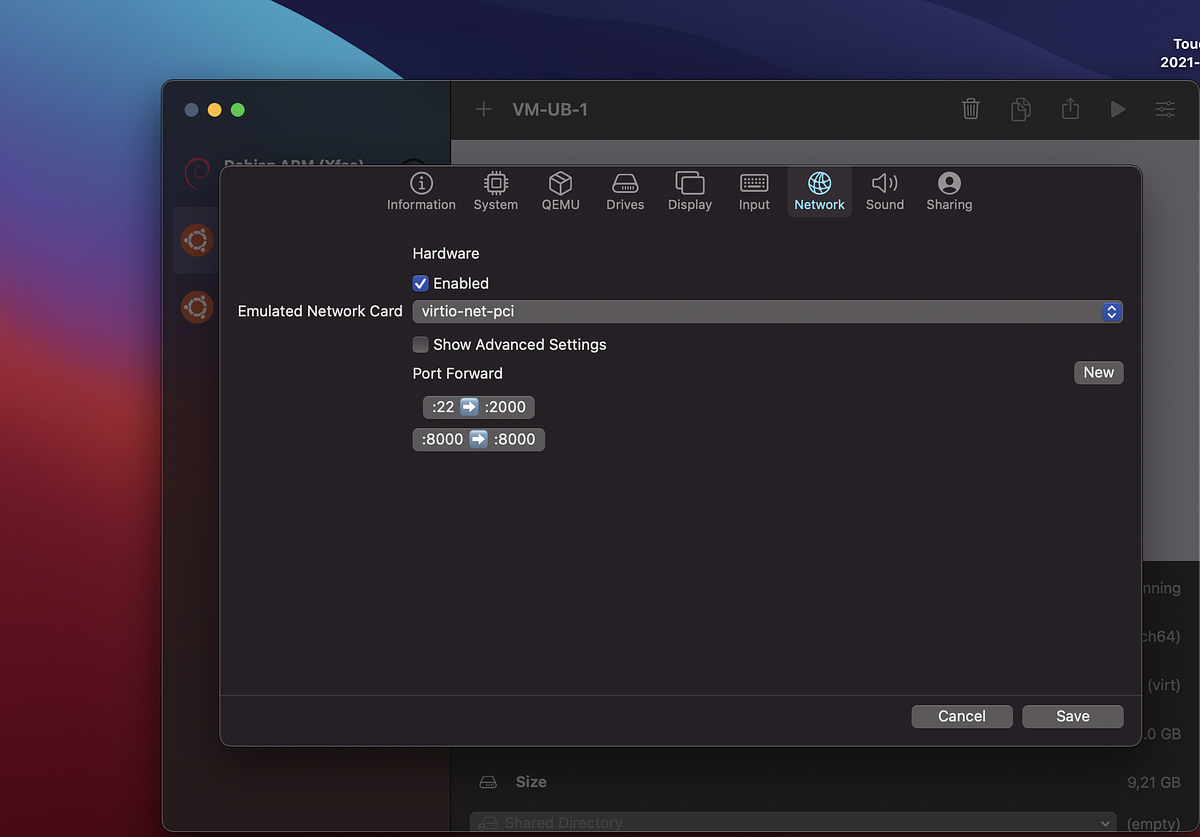
Task: Toggle the network Hardware Enabled option off
Action: [420, 283]
